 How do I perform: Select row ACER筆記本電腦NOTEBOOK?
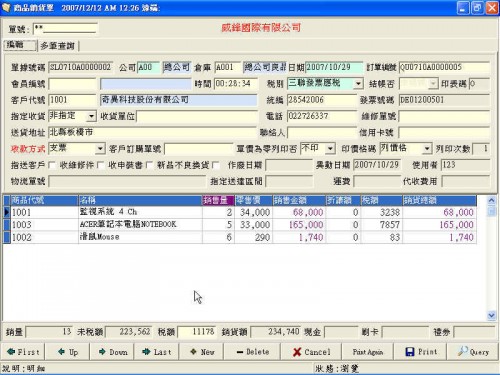pyautogui.click(x=239, y=225)
